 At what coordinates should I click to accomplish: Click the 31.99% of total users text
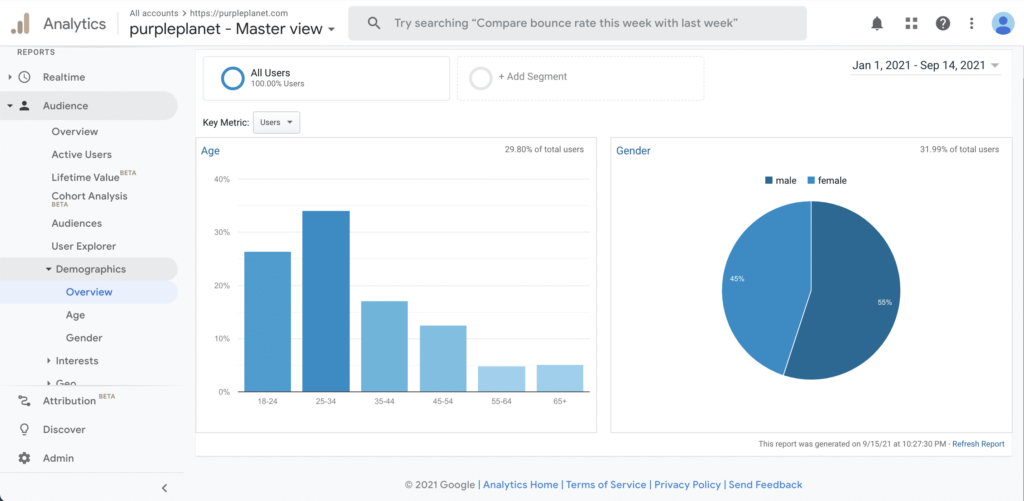959,150
